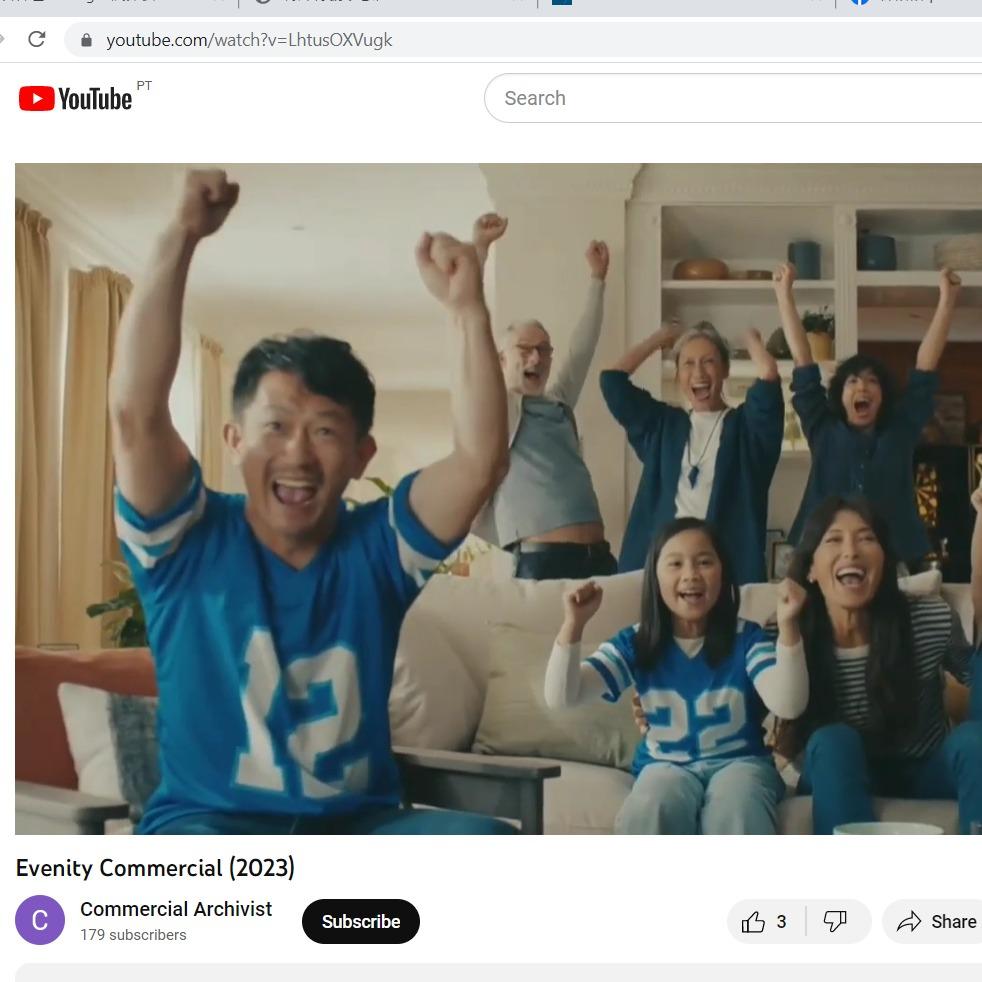Image resolution: width=982 pixels, height=982 pixels.
Task: Open the Commercial Archivist channel avatar
Action: pos(40,920)
